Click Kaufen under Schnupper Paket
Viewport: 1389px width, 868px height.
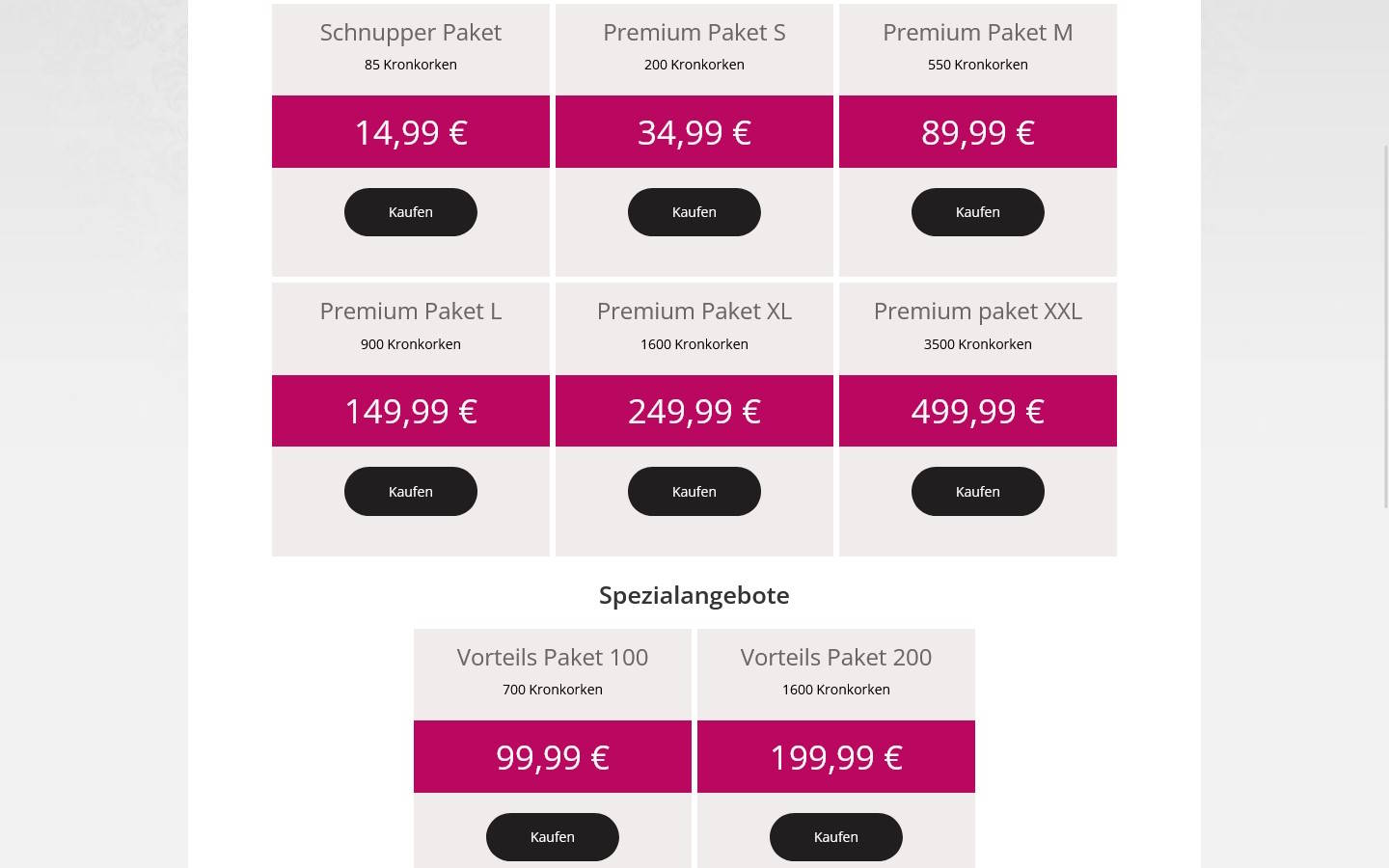click(410, 211)
